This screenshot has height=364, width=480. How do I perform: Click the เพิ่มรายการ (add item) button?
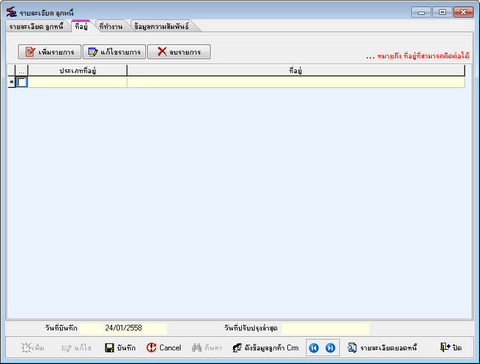point(49,52)
